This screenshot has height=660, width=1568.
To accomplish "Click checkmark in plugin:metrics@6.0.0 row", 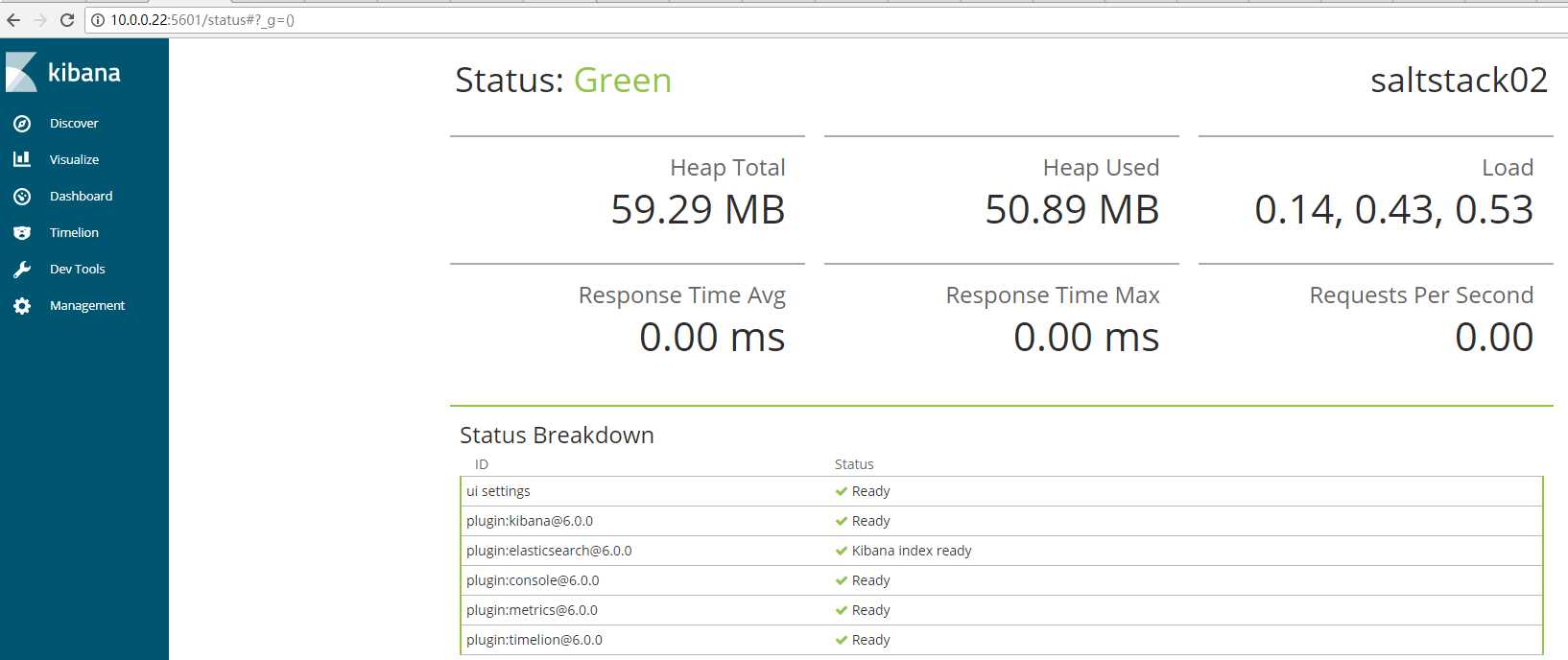I will (842, 610).
